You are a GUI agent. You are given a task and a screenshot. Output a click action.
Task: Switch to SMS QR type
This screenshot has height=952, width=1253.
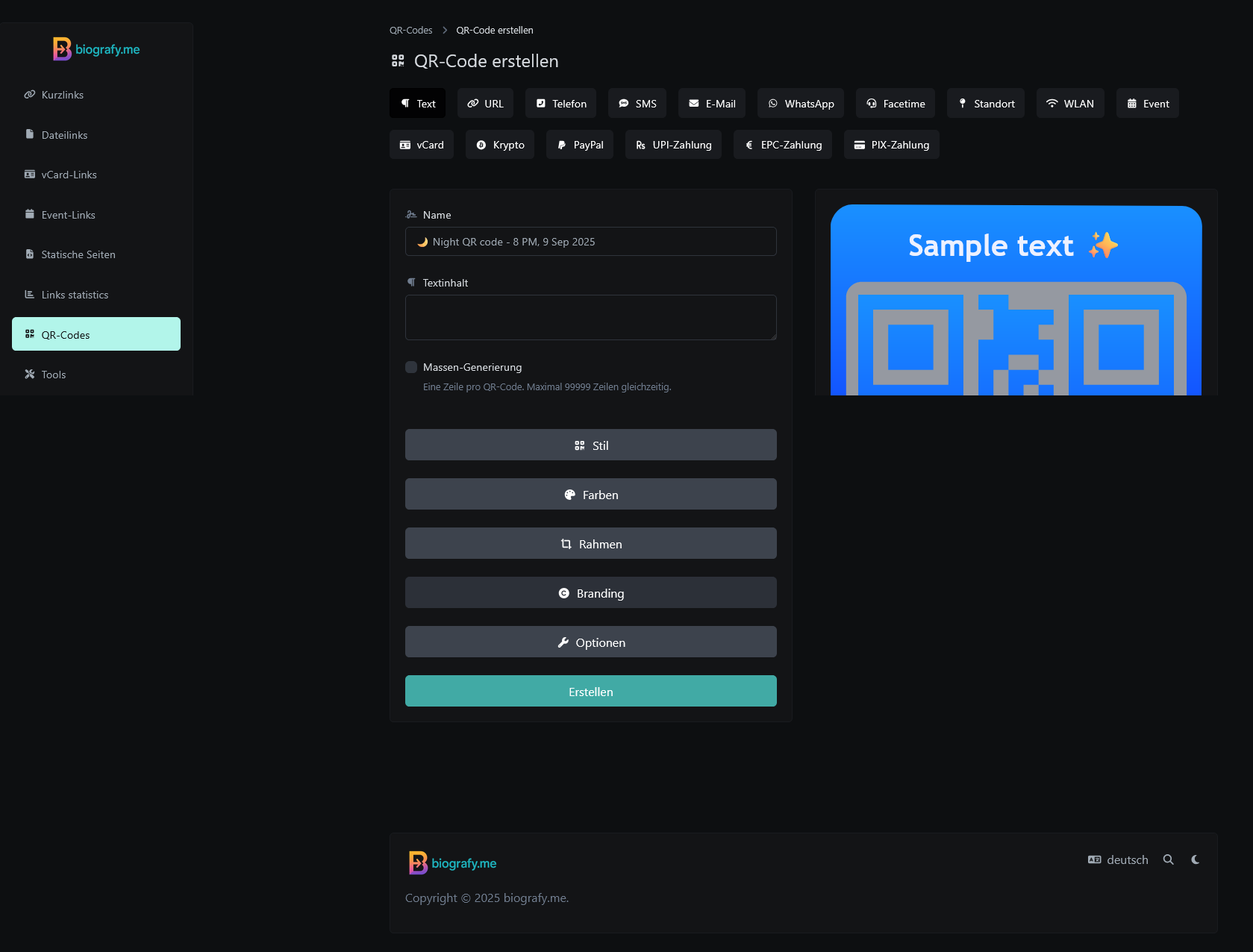[x=637, y=103]
